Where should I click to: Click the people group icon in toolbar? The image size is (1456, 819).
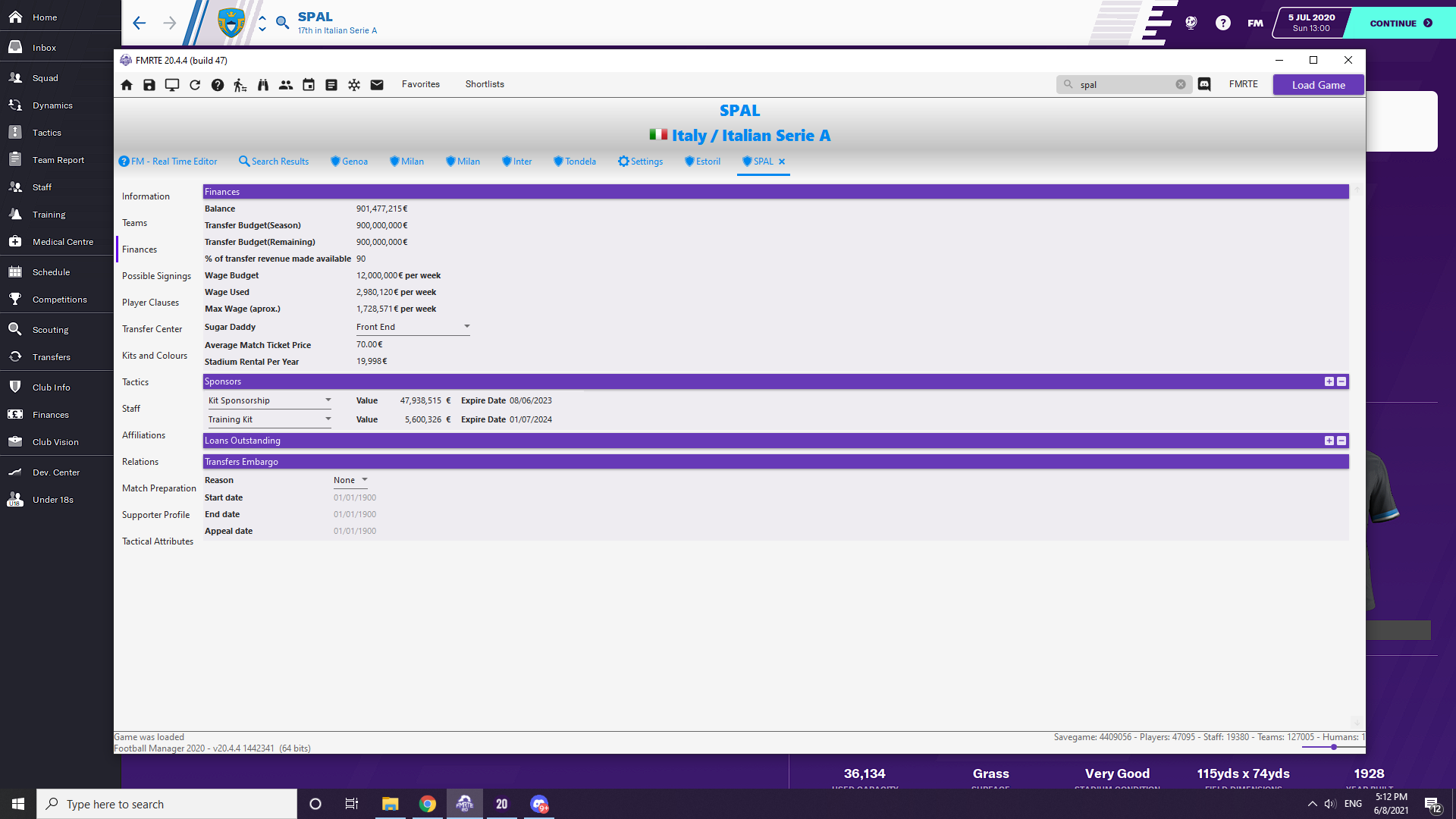(286, 85)
